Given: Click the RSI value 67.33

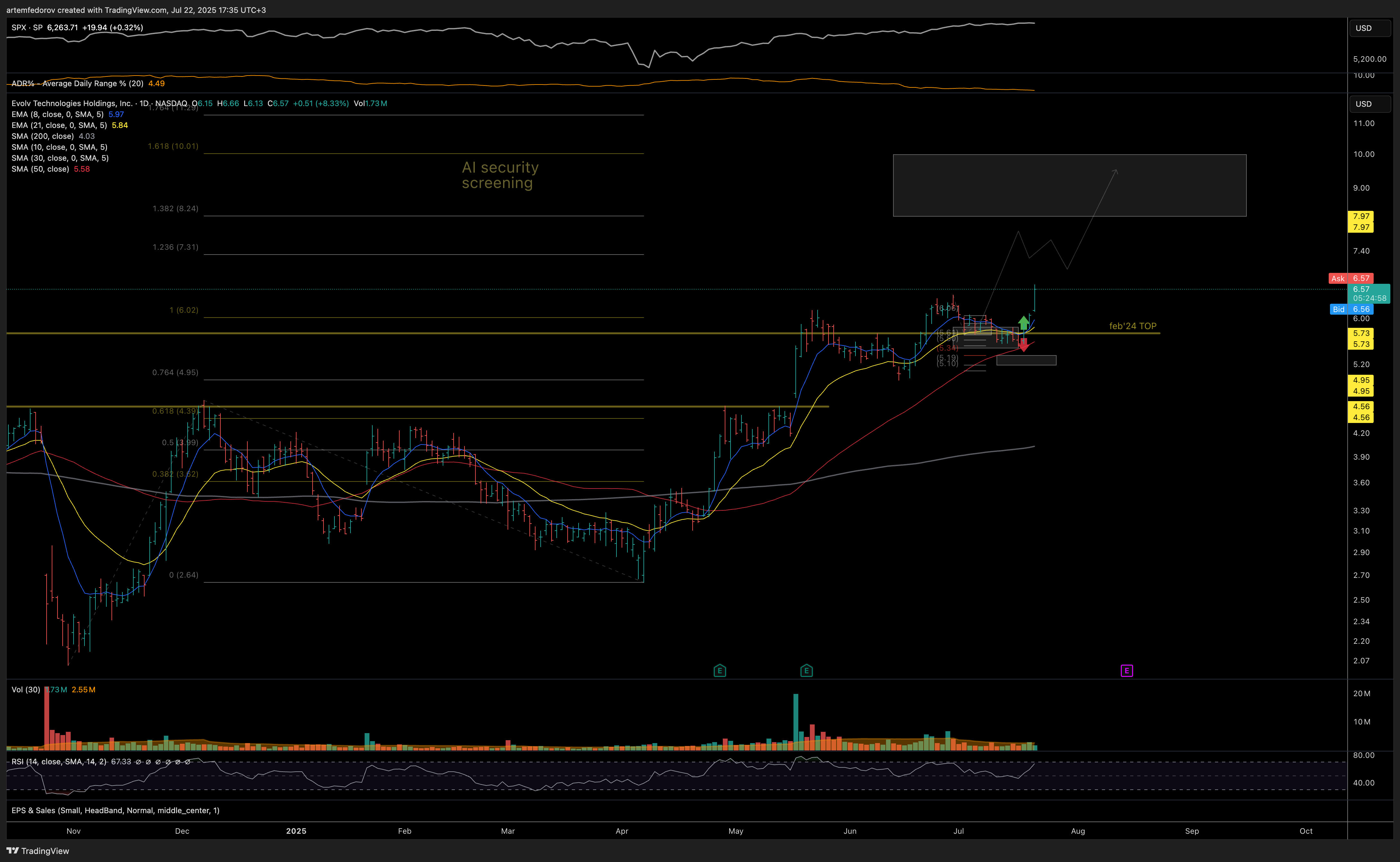Looking at the screenshot, I should 121,761.
